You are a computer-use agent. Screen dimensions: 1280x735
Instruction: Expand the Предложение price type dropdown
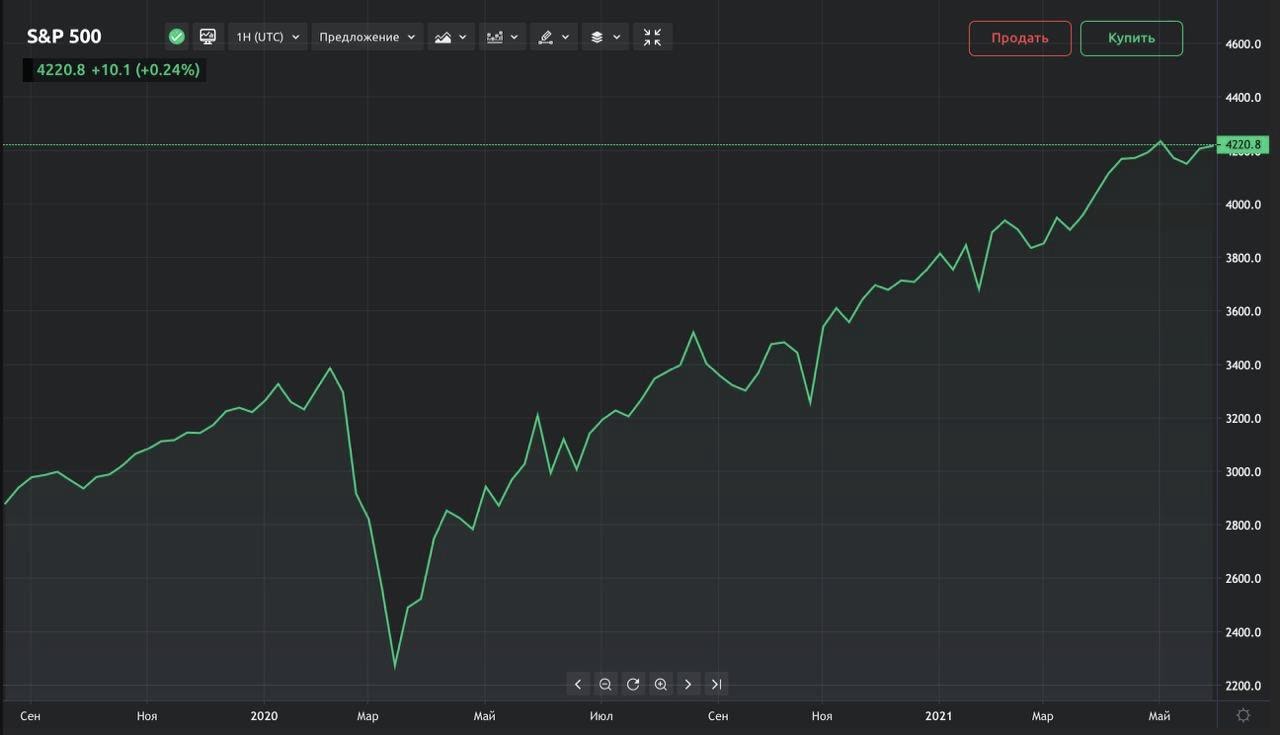[367, 37]
